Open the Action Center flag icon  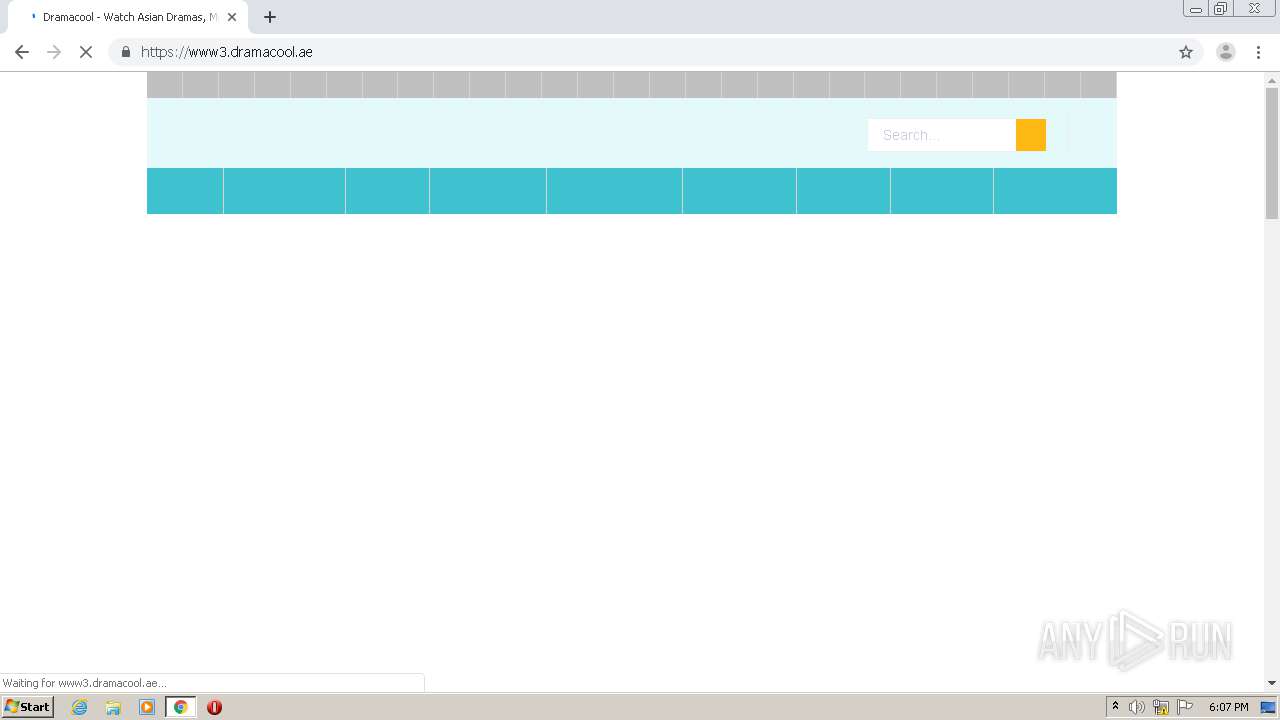pos(1185,707)
